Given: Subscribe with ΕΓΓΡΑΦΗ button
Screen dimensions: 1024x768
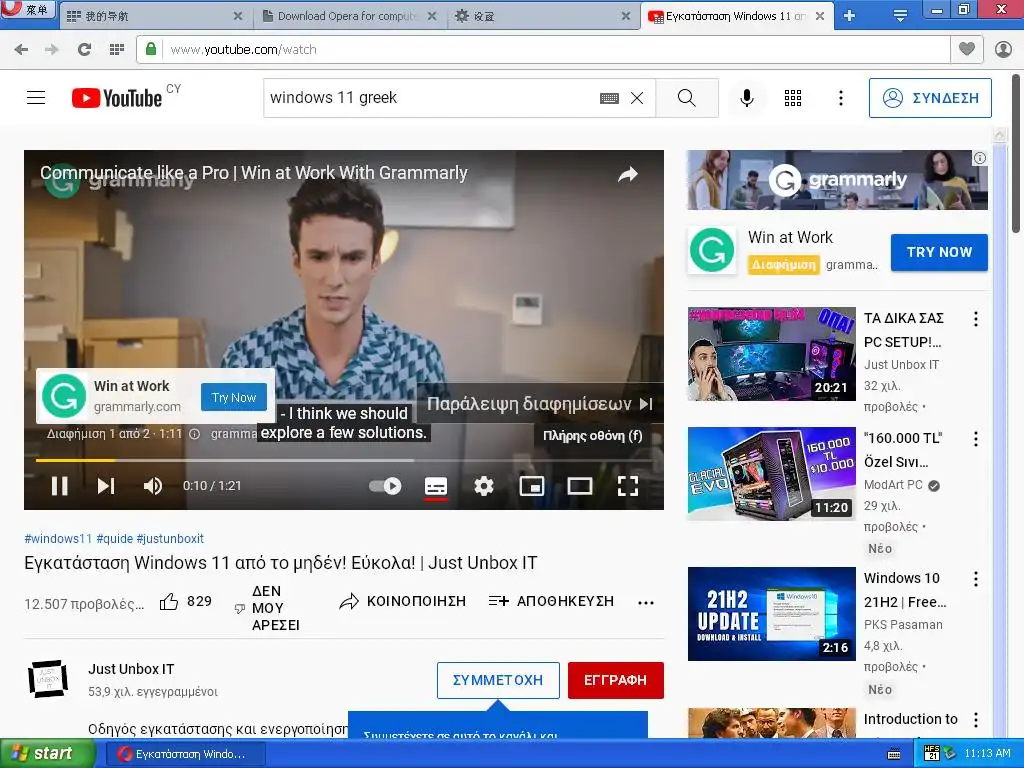Looking at the screenshot, I should coord(616,680).
